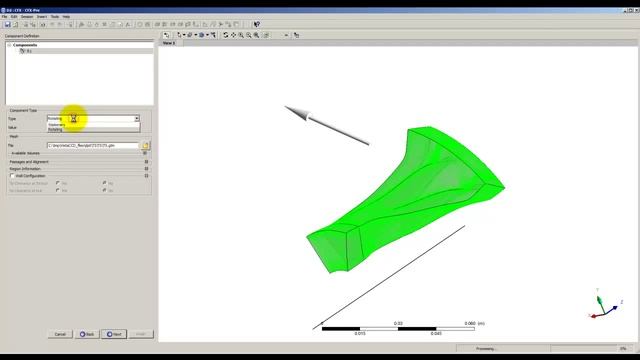Click the Back button
640x360 pixels.
pos(87,334)
